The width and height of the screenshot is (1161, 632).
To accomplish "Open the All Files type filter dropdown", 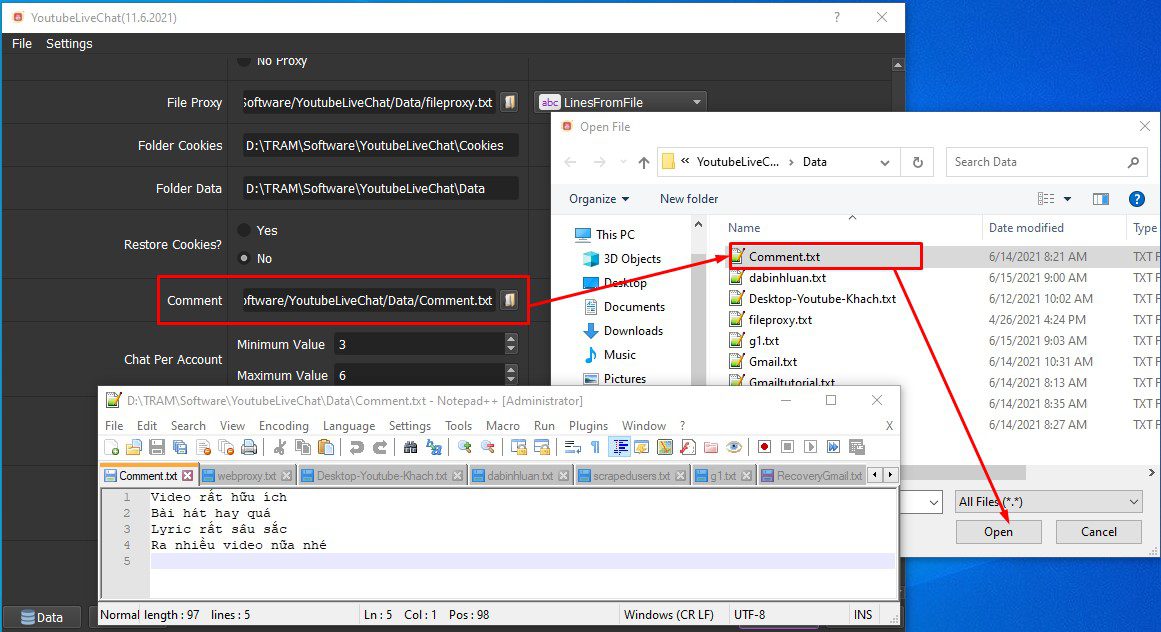I will (1048, 502).
